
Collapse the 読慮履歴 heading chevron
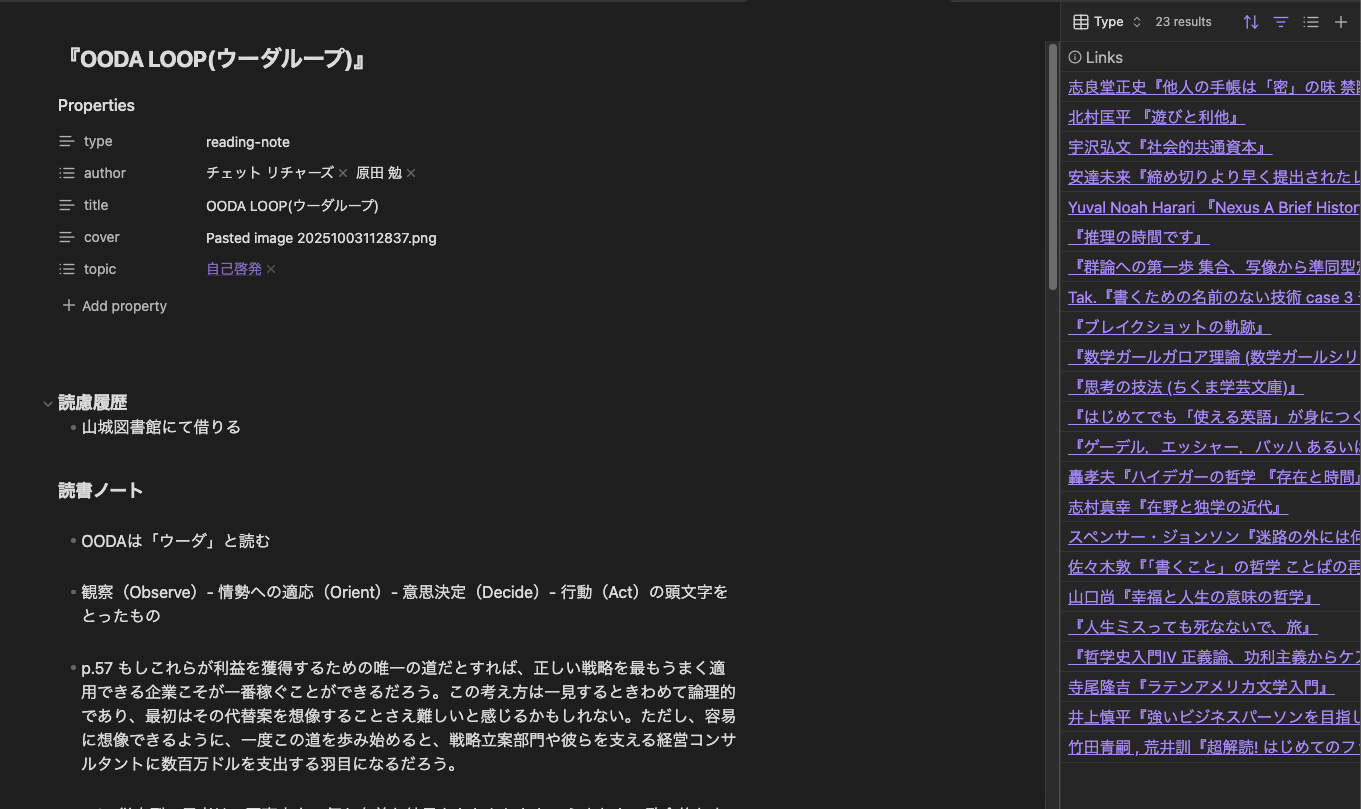pos(47,404)
